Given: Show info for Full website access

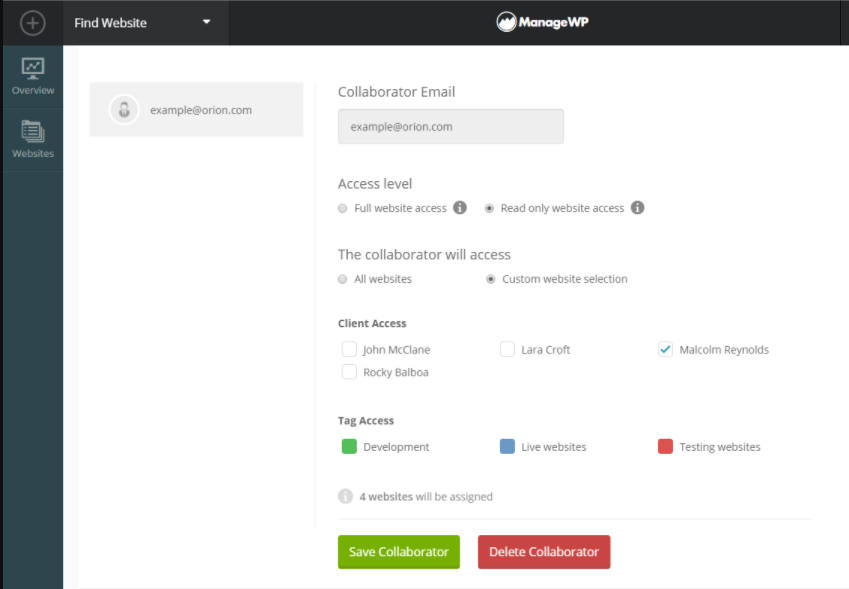Looking at the screenshot, I should (460, 207).
